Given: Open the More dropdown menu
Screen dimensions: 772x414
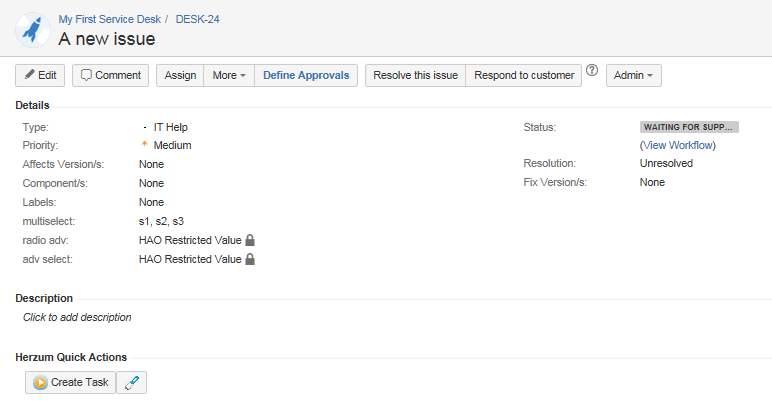Looking at the screenshot, I should tap(229, 76).
